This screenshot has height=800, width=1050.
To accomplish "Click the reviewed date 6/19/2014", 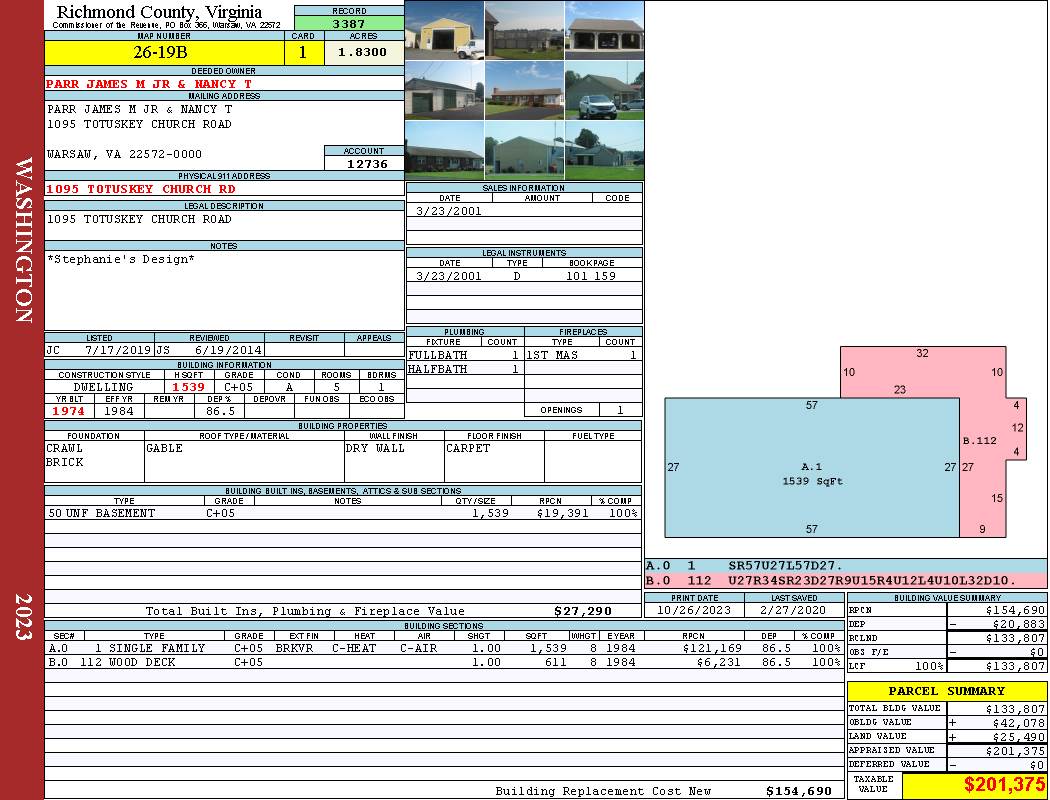I will pyautogui.click(x=228, y=349).
